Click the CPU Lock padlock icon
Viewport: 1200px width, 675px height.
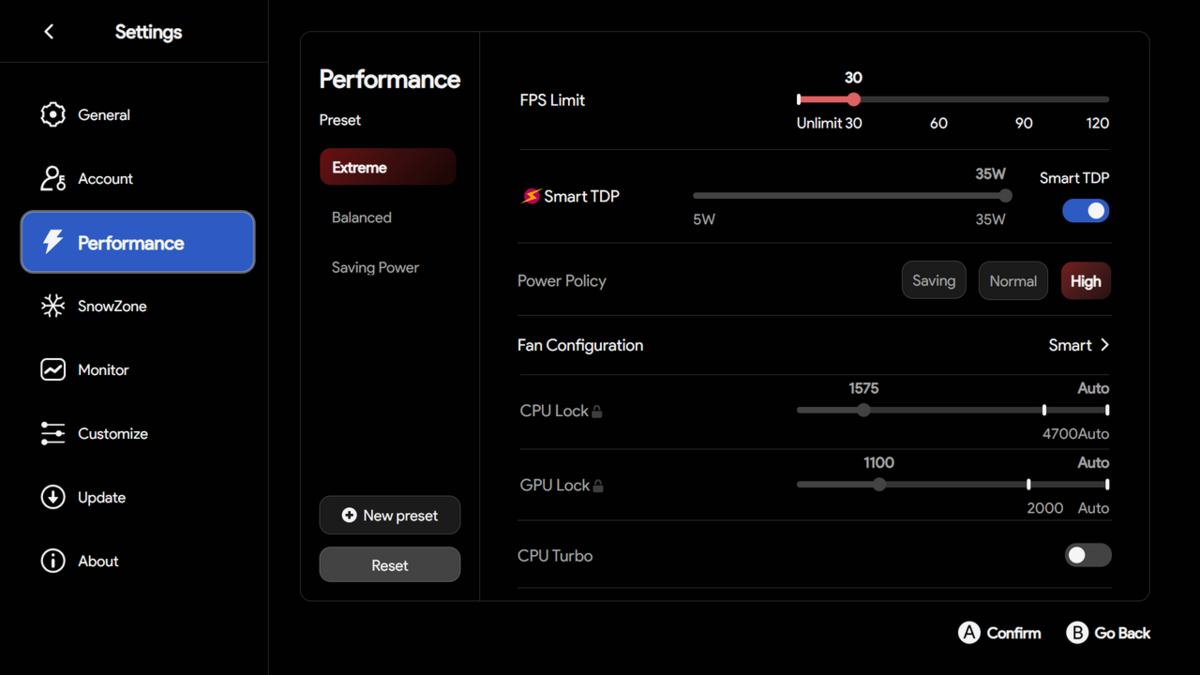coord(597,411)
